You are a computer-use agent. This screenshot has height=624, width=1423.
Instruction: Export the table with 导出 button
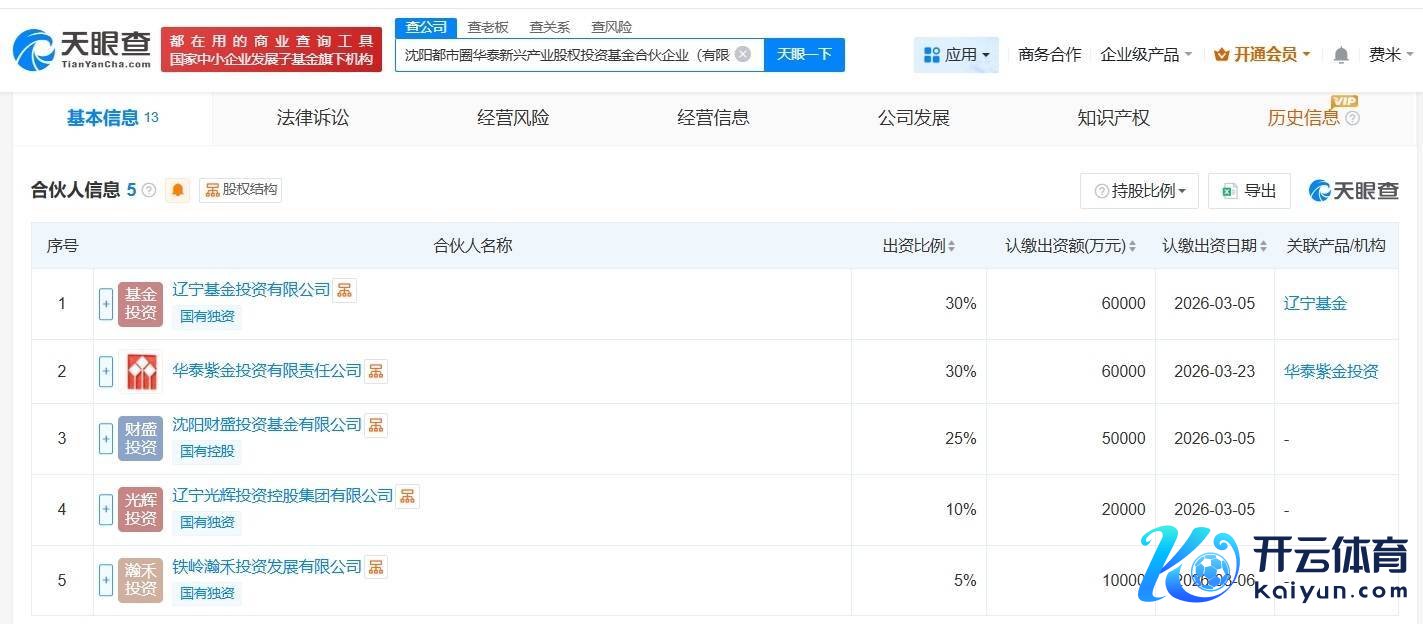tap(1249, 191)
